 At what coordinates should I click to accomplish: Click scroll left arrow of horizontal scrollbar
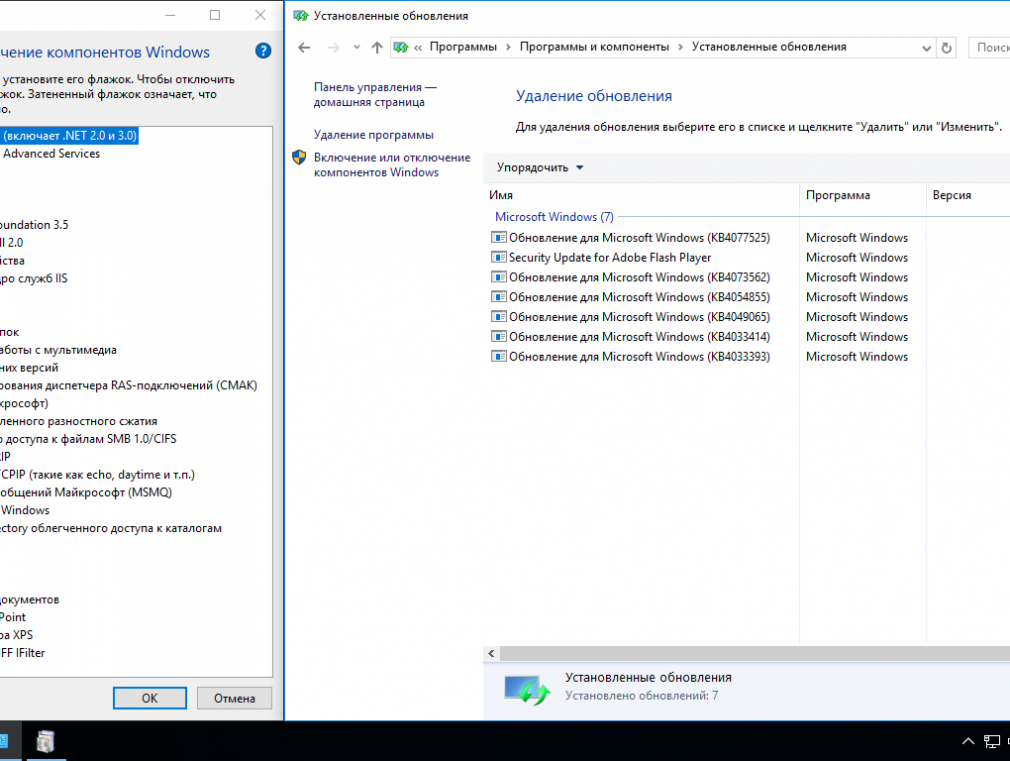pos(491,653)
